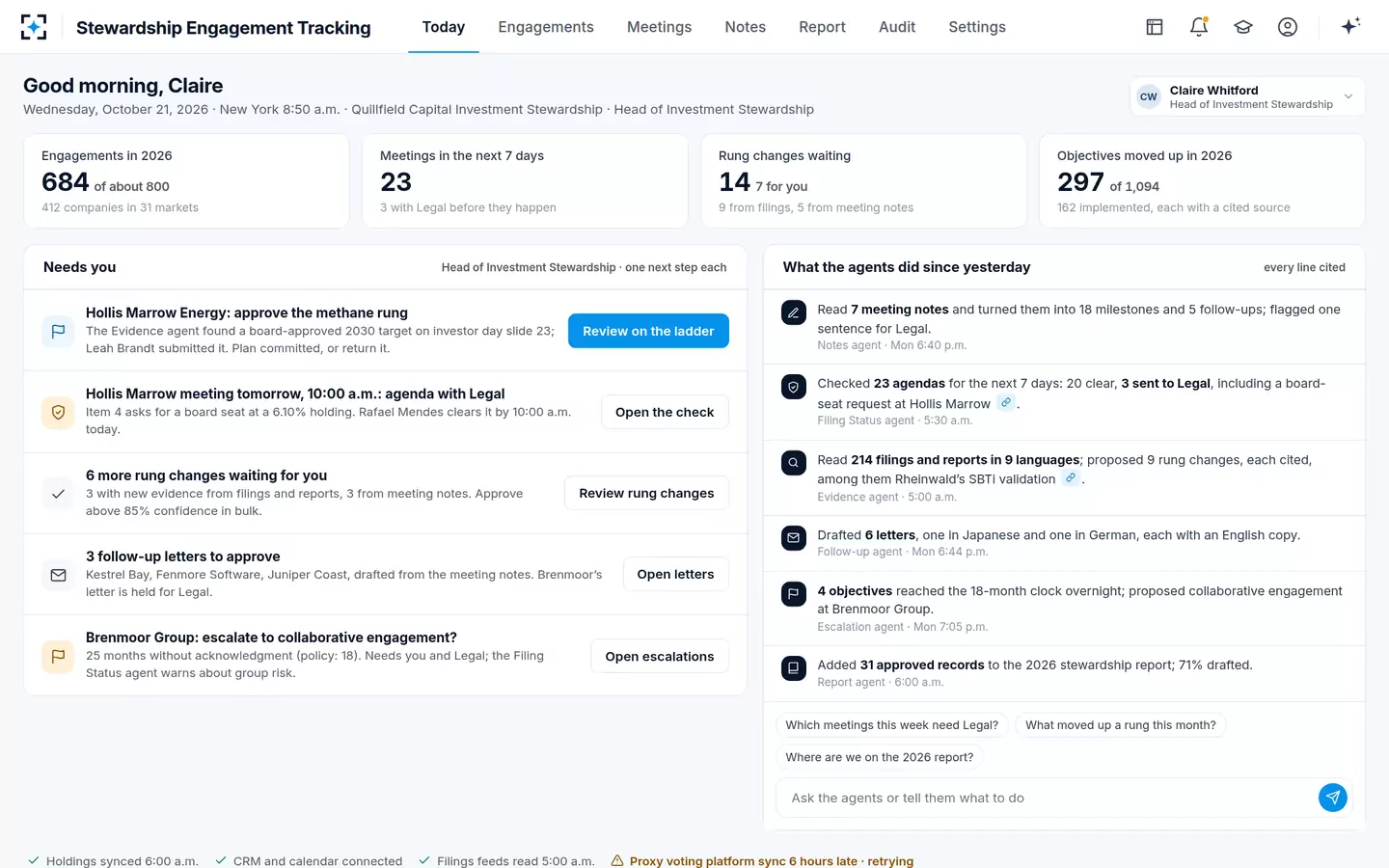Select 'Which meetings this week need Legal?' suggestion

pyautogui.click(x=892, y=725)
